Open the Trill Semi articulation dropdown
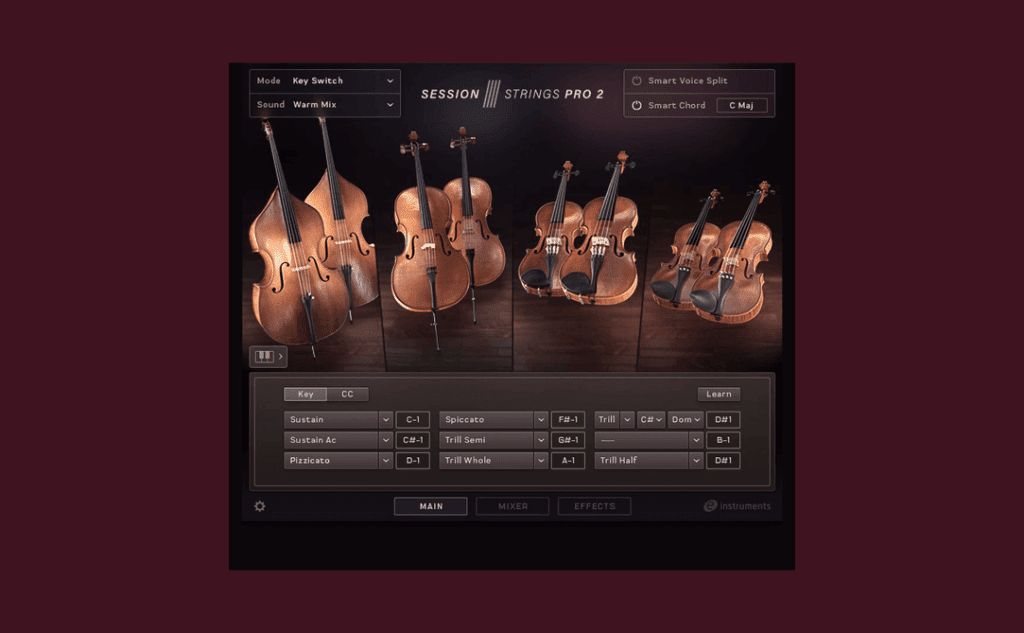1024x633 pixels. pos(493,440)
